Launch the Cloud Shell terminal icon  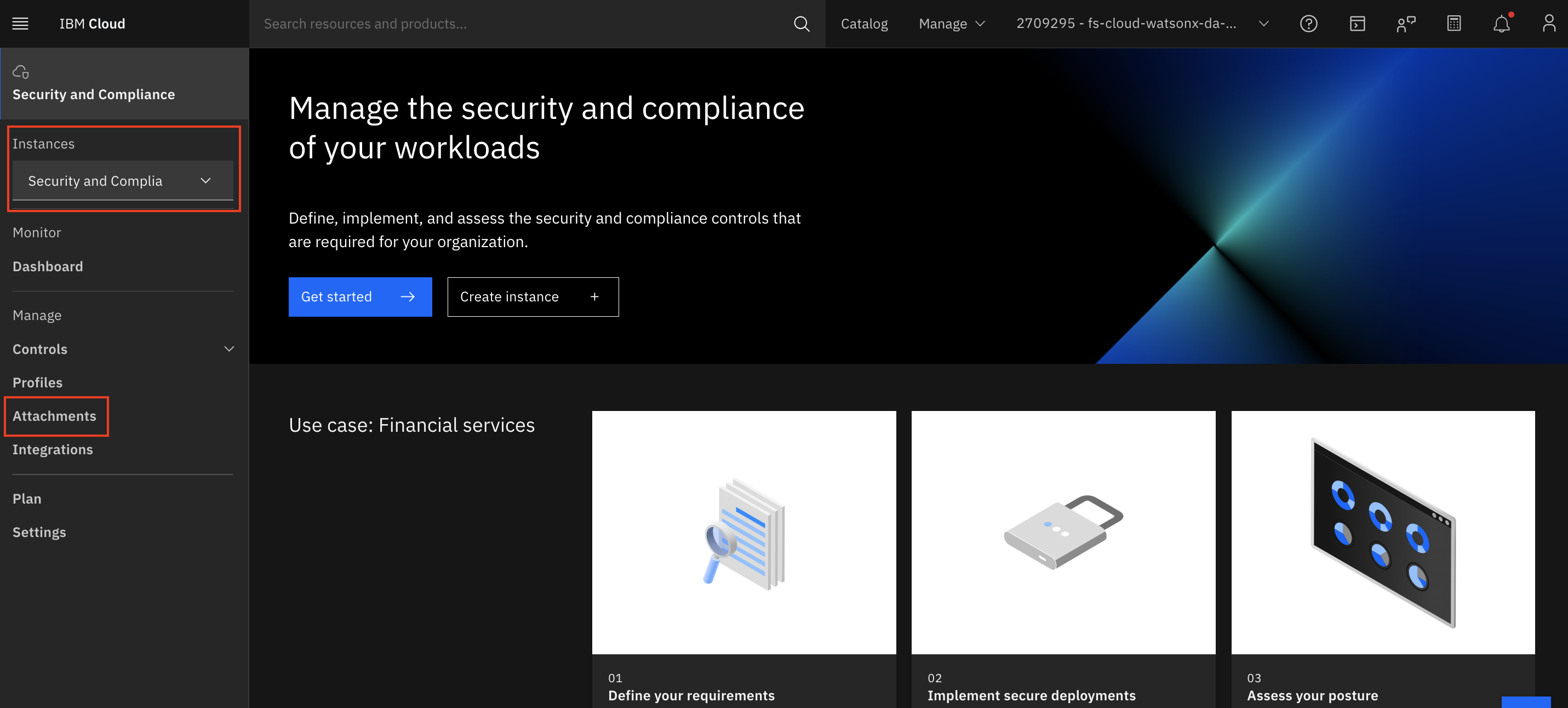pos(1358,24)
